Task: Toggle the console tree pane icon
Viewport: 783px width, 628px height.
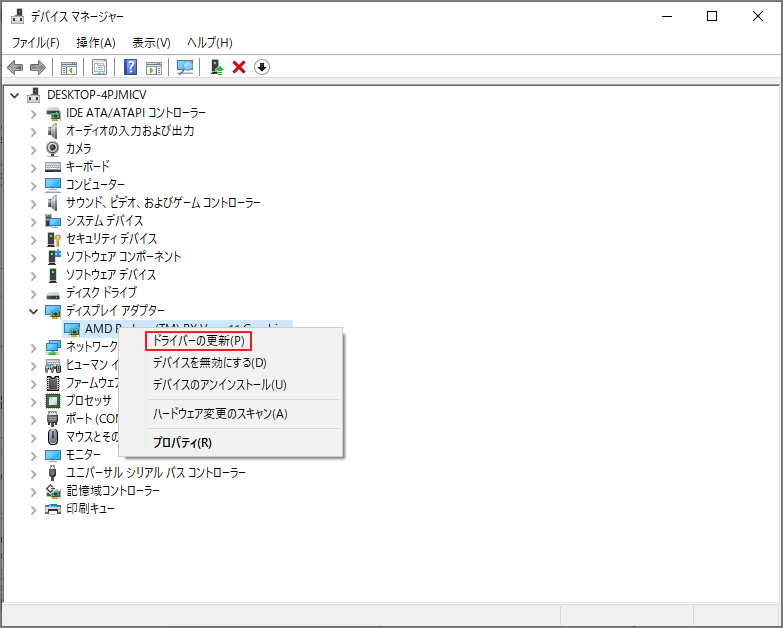Action: coord(68,67)
